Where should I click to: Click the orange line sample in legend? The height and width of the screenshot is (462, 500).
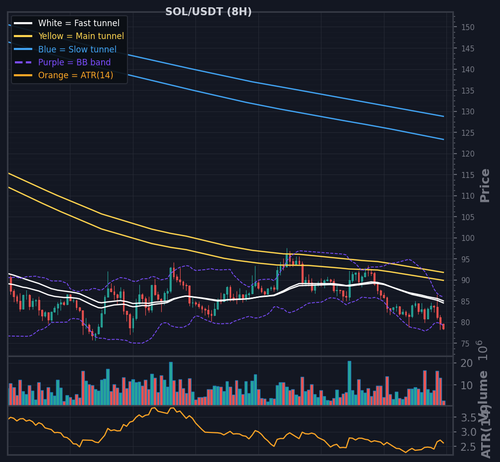(x=23, y=76)
